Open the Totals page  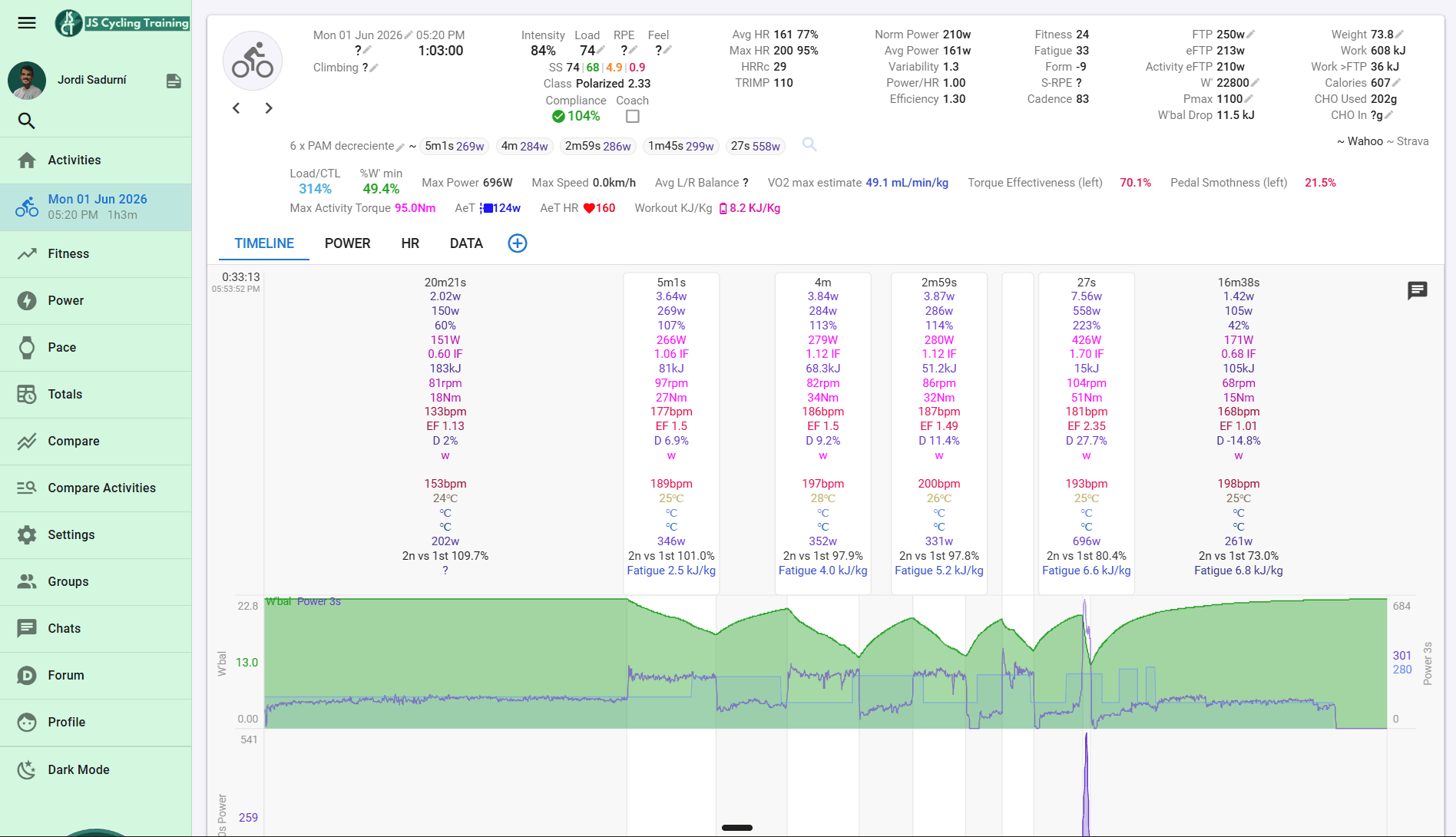(96, 394)
